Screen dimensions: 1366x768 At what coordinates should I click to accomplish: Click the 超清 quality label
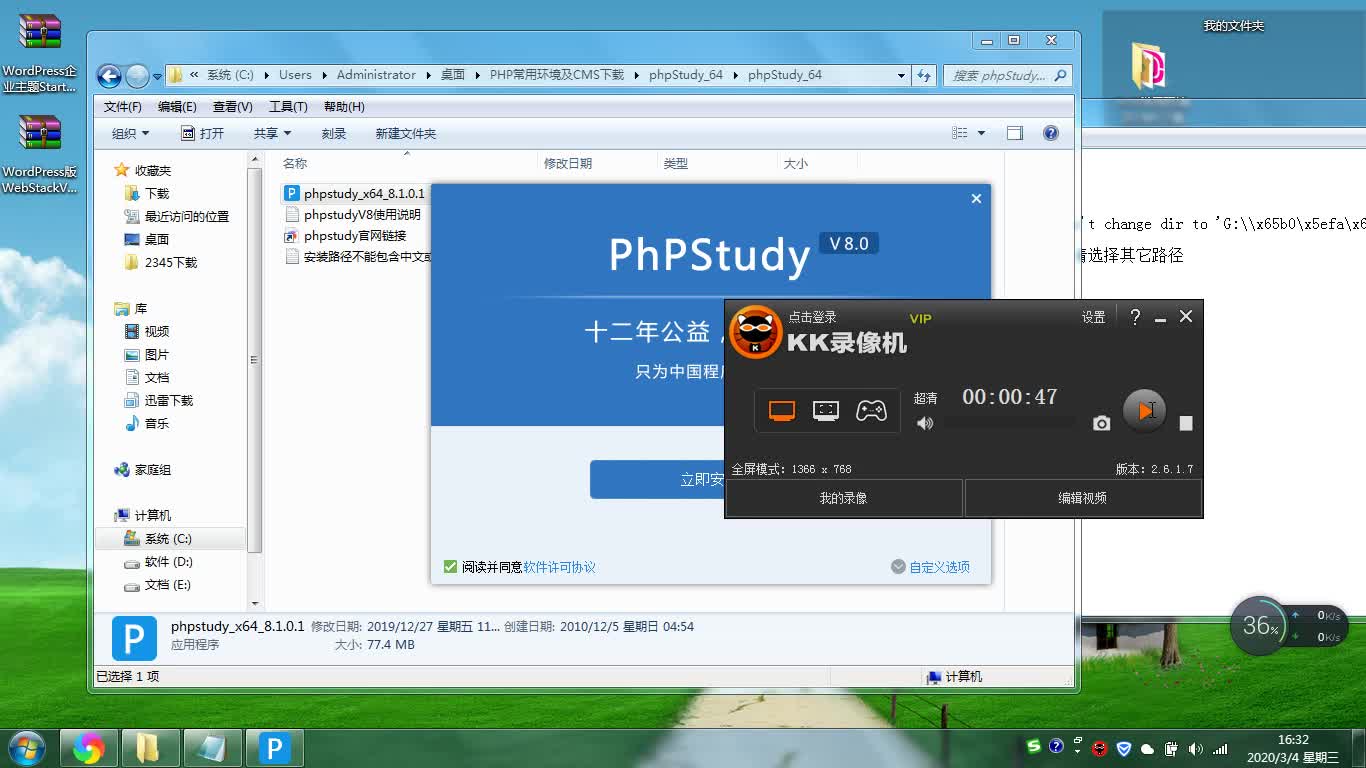(x=926, y=398)
